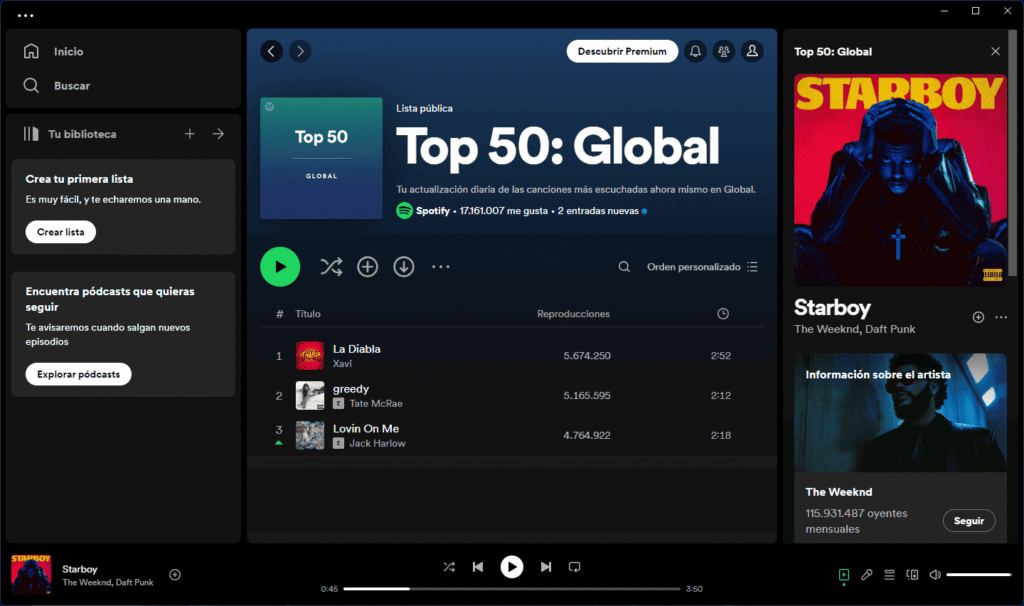The width and height of the screenshot is (1024, 606).
Task: Mute volume speaker icon
Action: 935,575
